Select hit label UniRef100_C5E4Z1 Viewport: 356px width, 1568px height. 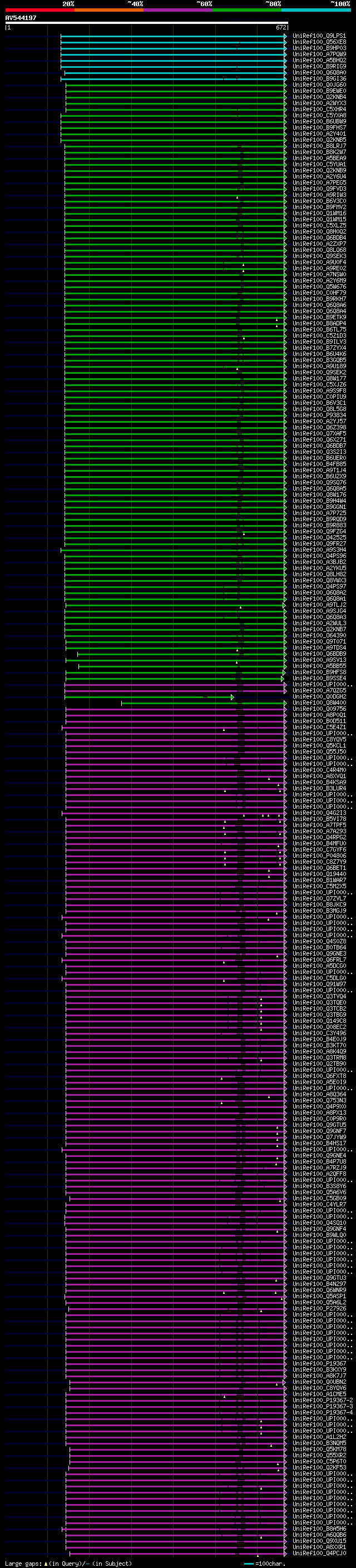click(x=319, y=727)
